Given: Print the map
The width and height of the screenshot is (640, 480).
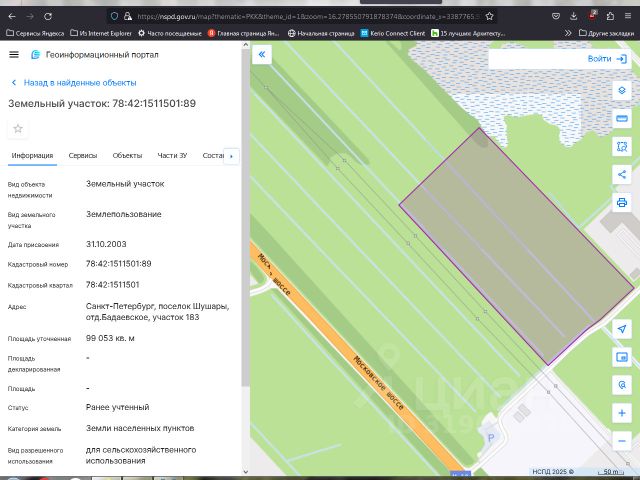Looking at the screenshot, I should pos(622,202).
